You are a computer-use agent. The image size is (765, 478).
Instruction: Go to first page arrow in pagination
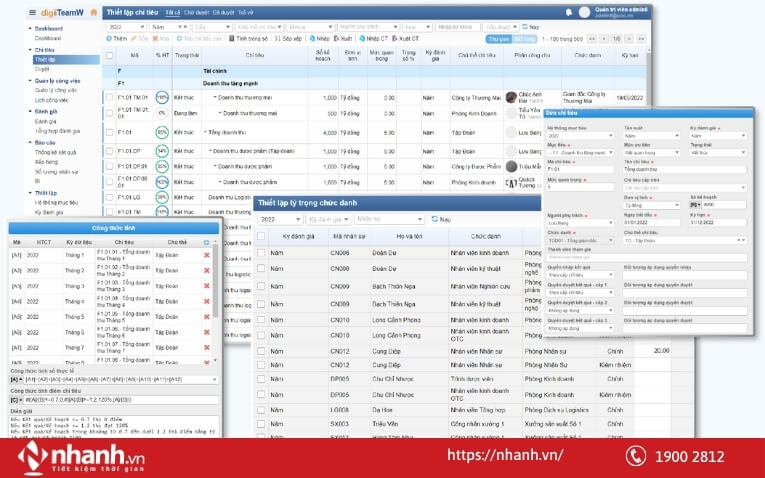click(592, 39)
